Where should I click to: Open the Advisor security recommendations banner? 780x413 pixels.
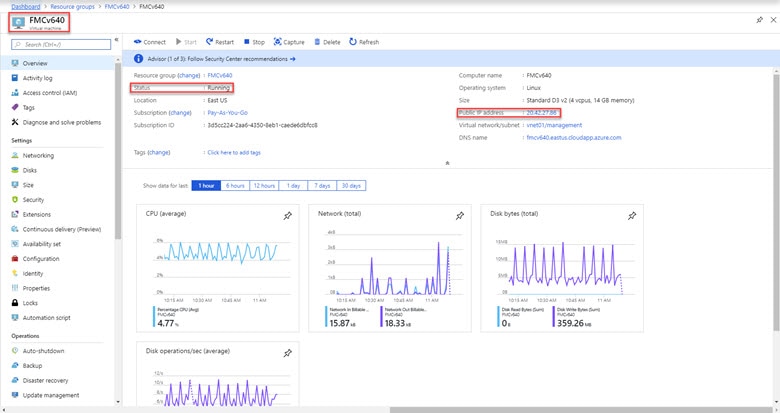coord(215,59)
